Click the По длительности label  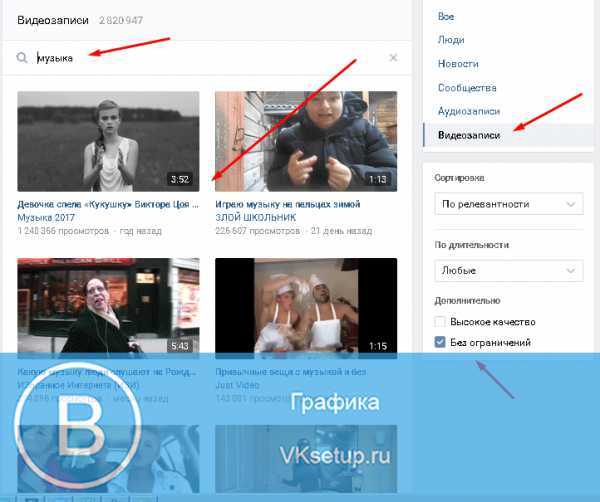pos(471,245)
